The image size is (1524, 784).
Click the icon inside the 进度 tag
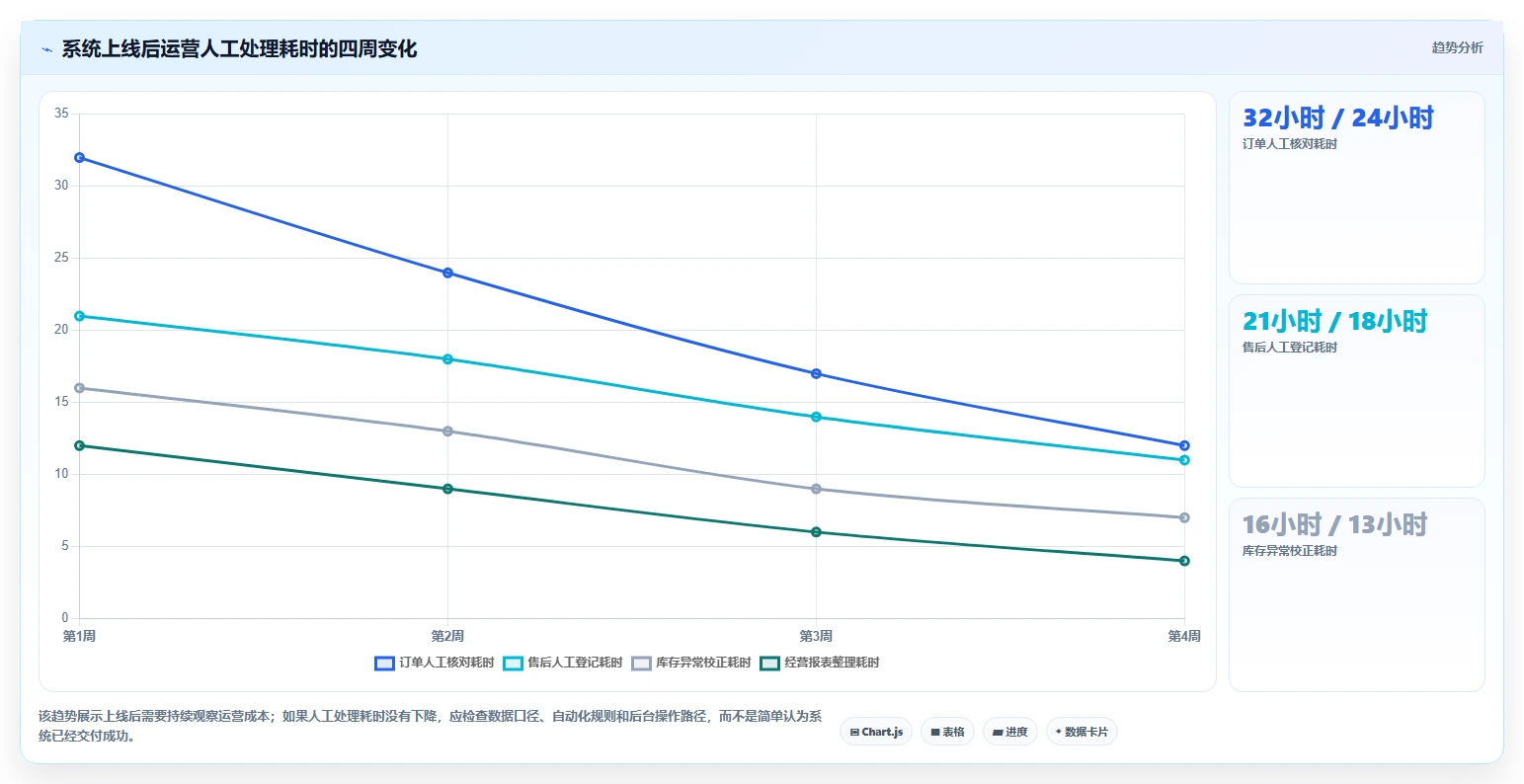[998, 733]
